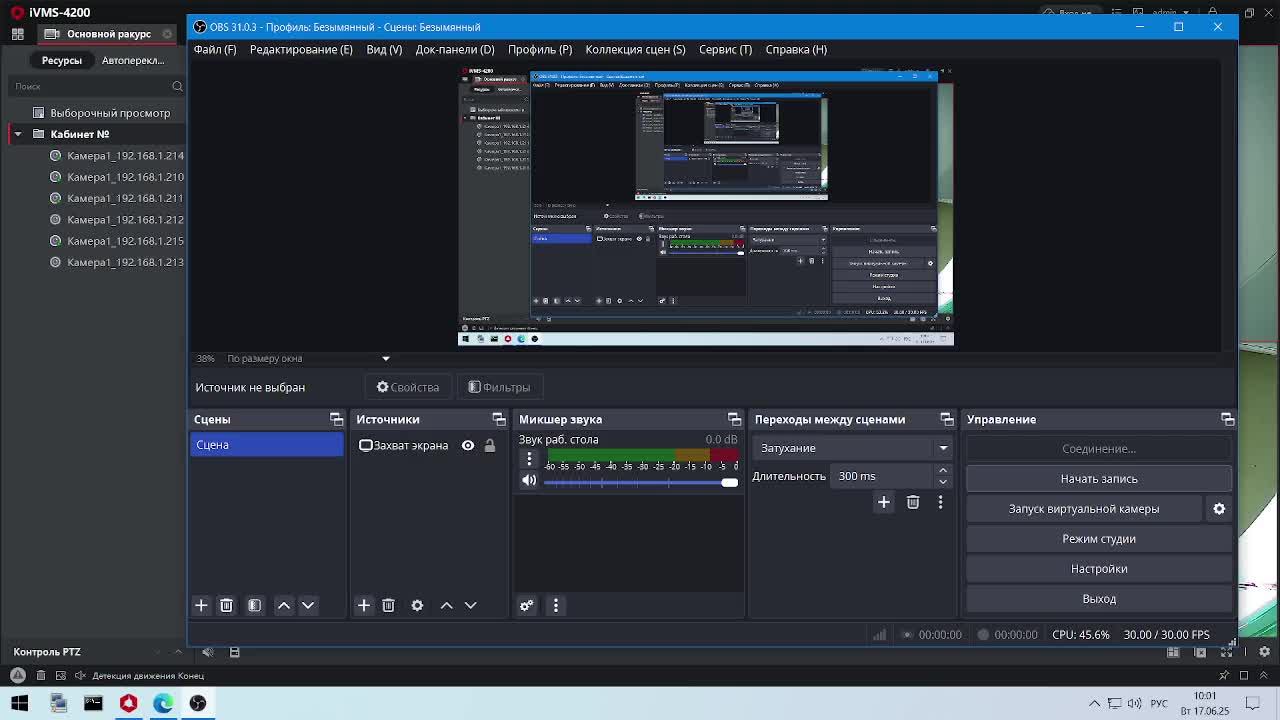This screenshot has width=1280, height=720.
Task: Select Камера1_192.168.1.213 in the tree
Action: (125, 262)
